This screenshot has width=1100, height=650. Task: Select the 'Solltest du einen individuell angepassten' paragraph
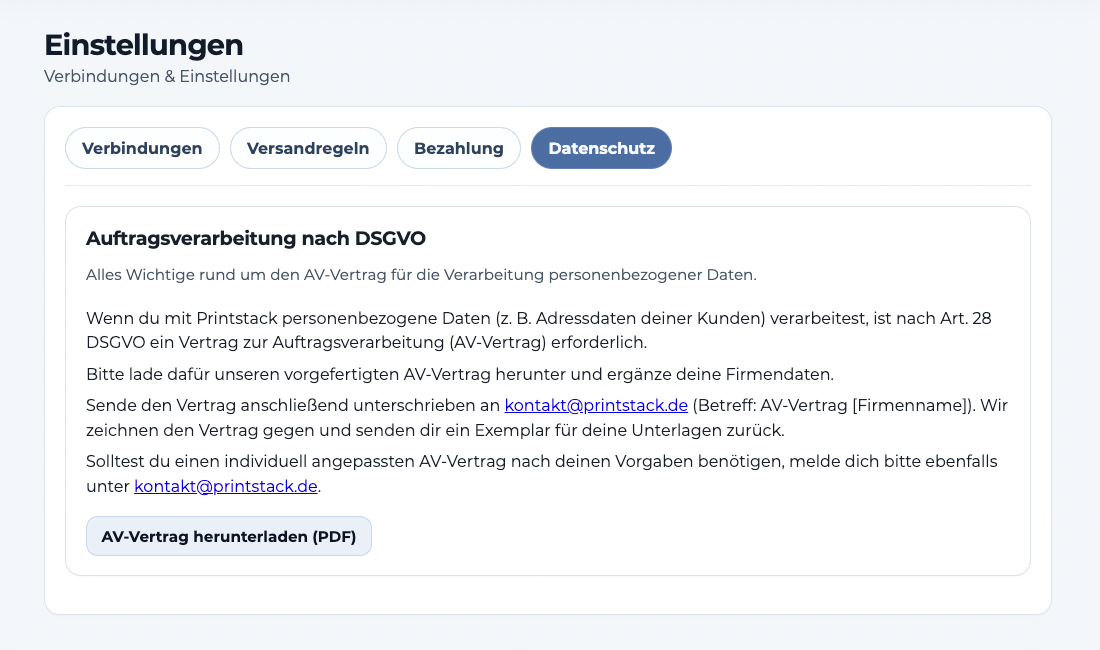pos(542,474)
